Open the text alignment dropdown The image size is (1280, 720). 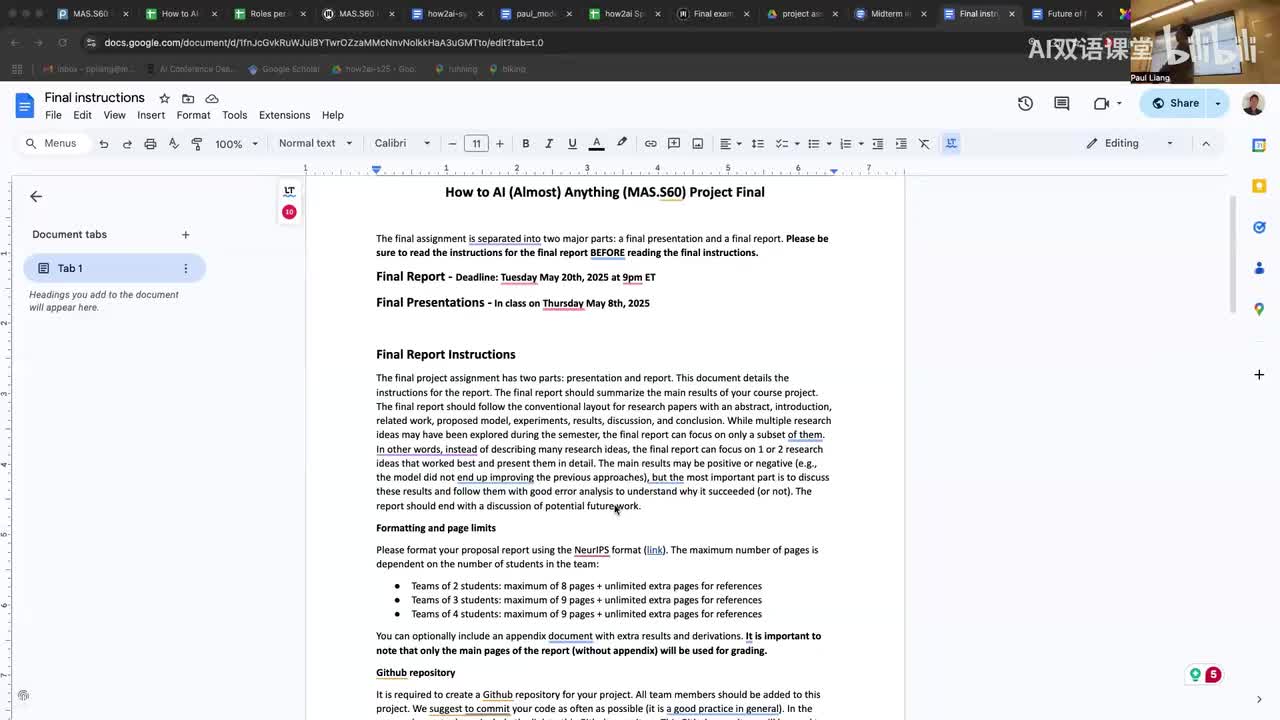[x=731, y=143]
